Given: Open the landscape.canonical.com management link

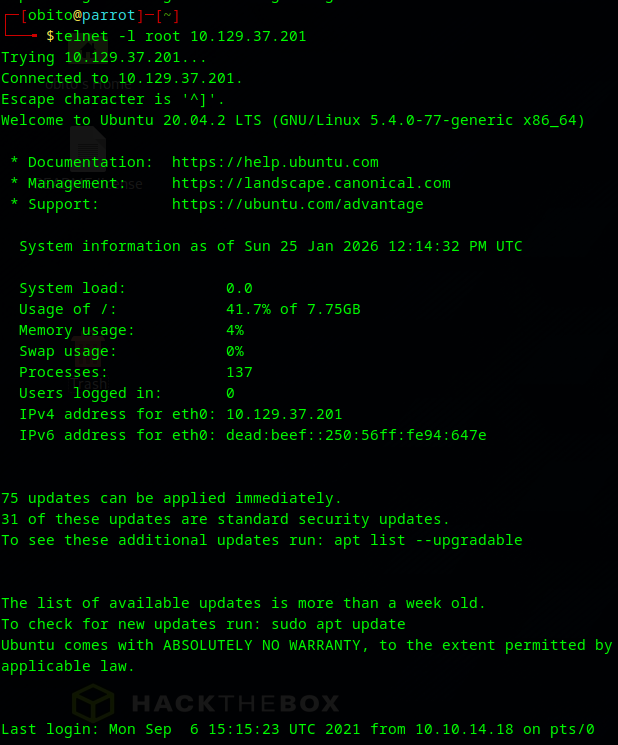Looking at the screenshot, I should pyautogui.click(x=311, y=183).
